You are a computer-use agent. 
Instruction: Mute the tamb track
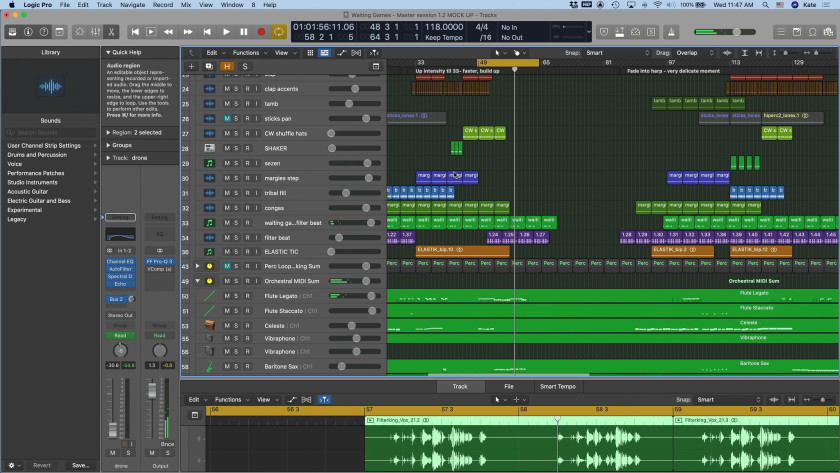pyautogui.click(x=227, y=103)
